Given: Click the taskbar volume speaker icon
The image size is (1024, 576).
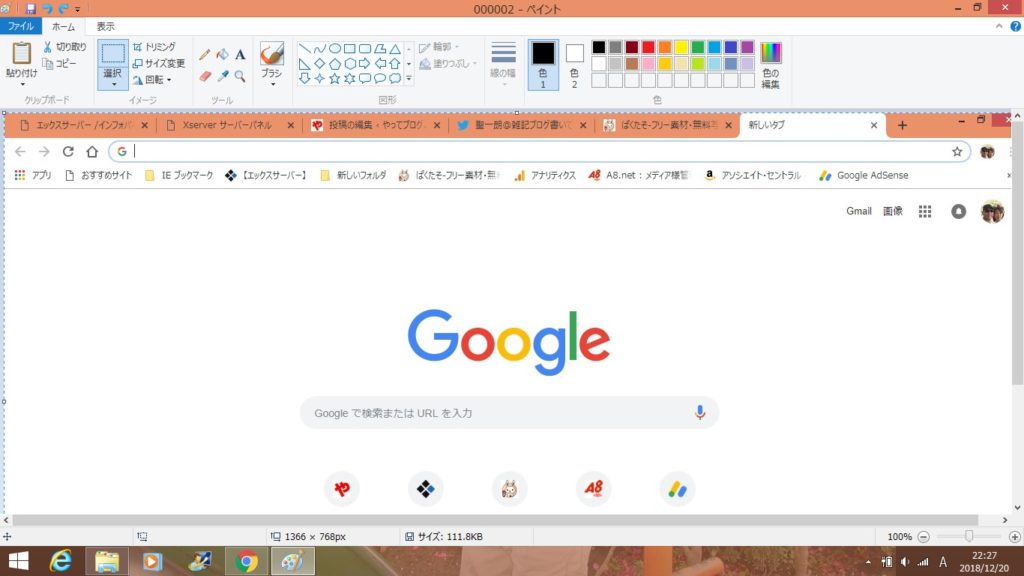Looking at the screenshot, I should coord(904,562).
